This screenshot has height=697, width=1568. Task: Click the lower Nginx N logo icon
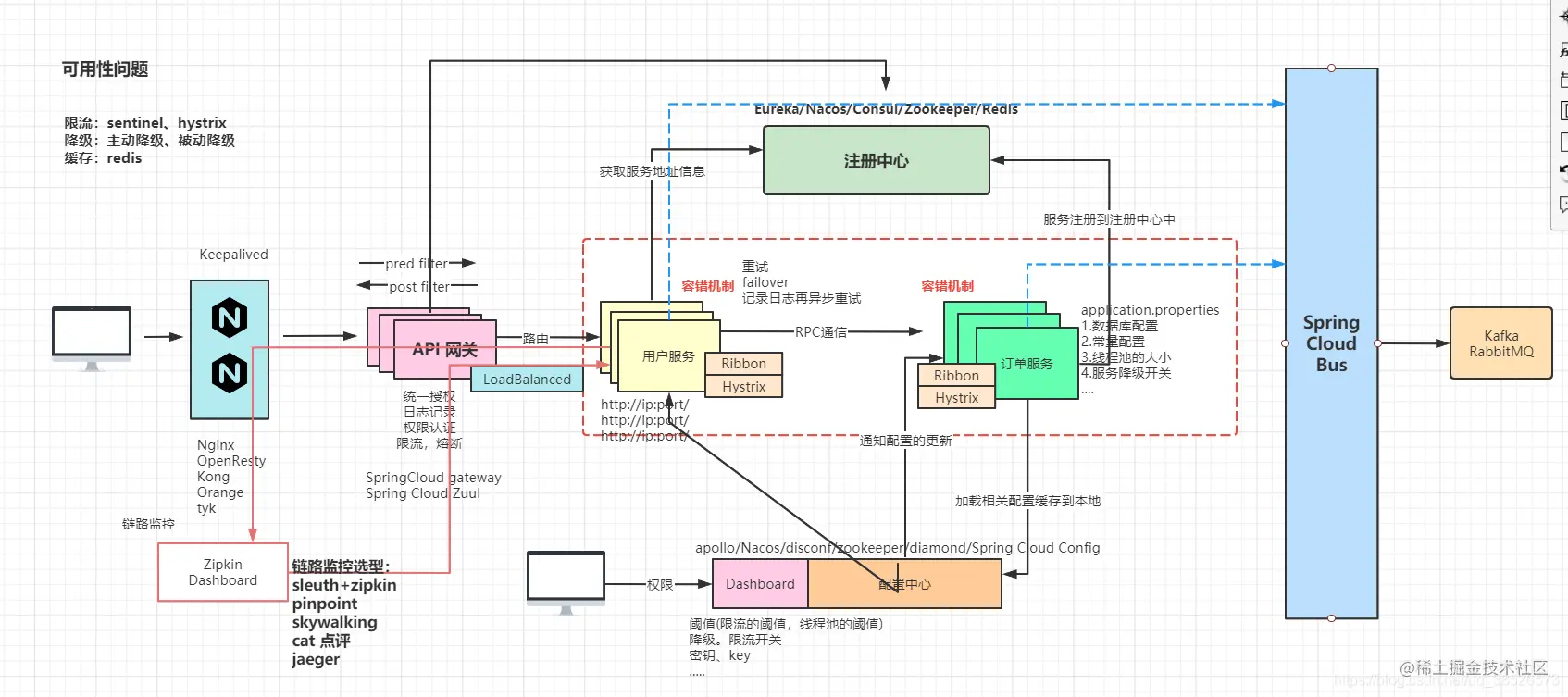(x=230, y=374)
